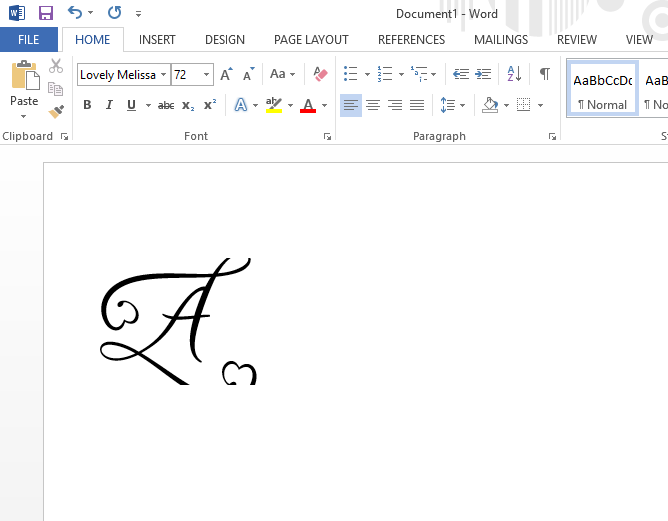Click the Sort A to Z icon
668x521 pixels.
click(x=514, y=74)
